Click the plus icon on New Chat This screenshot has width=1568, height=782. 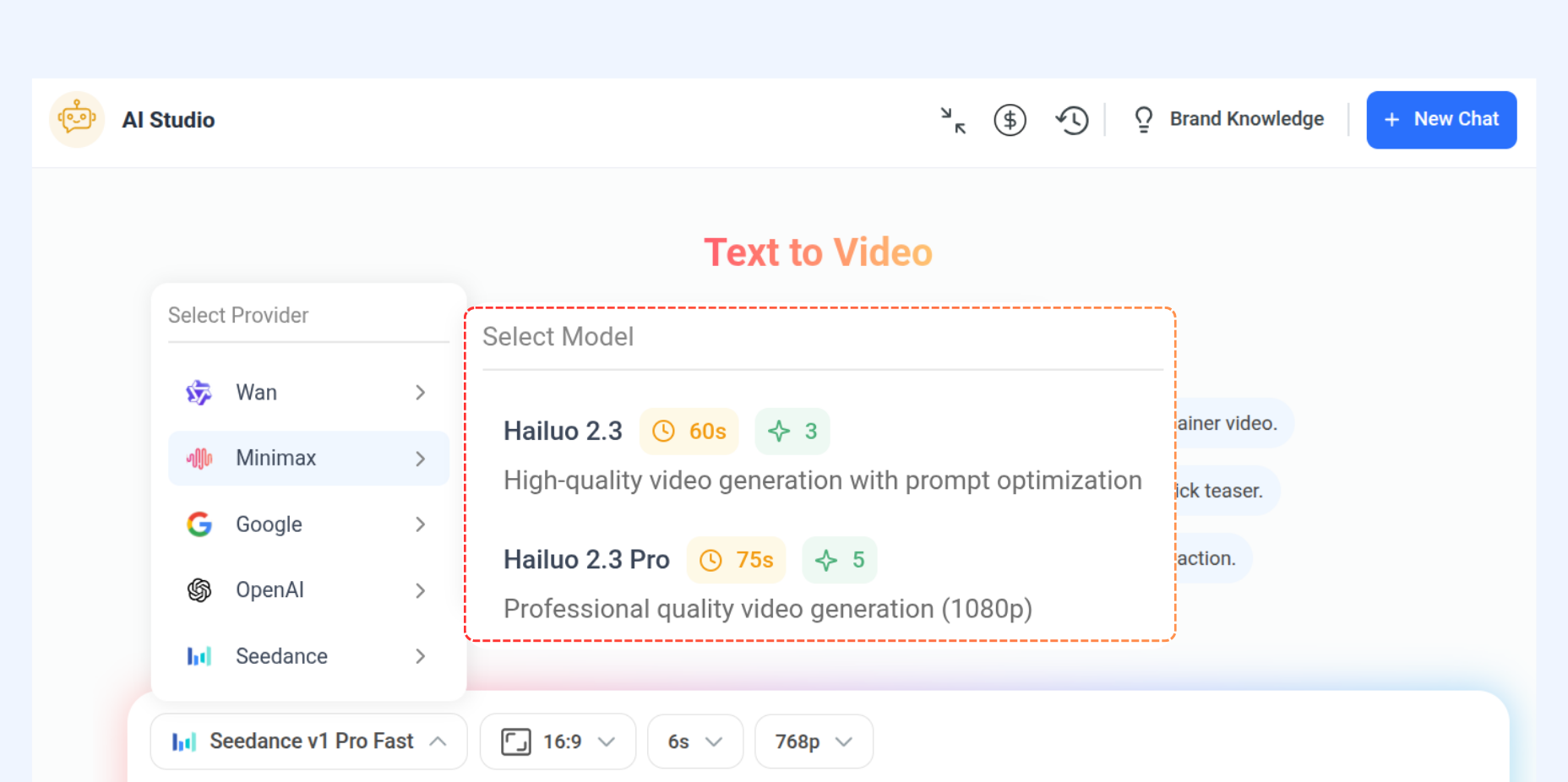[1392, 120]
